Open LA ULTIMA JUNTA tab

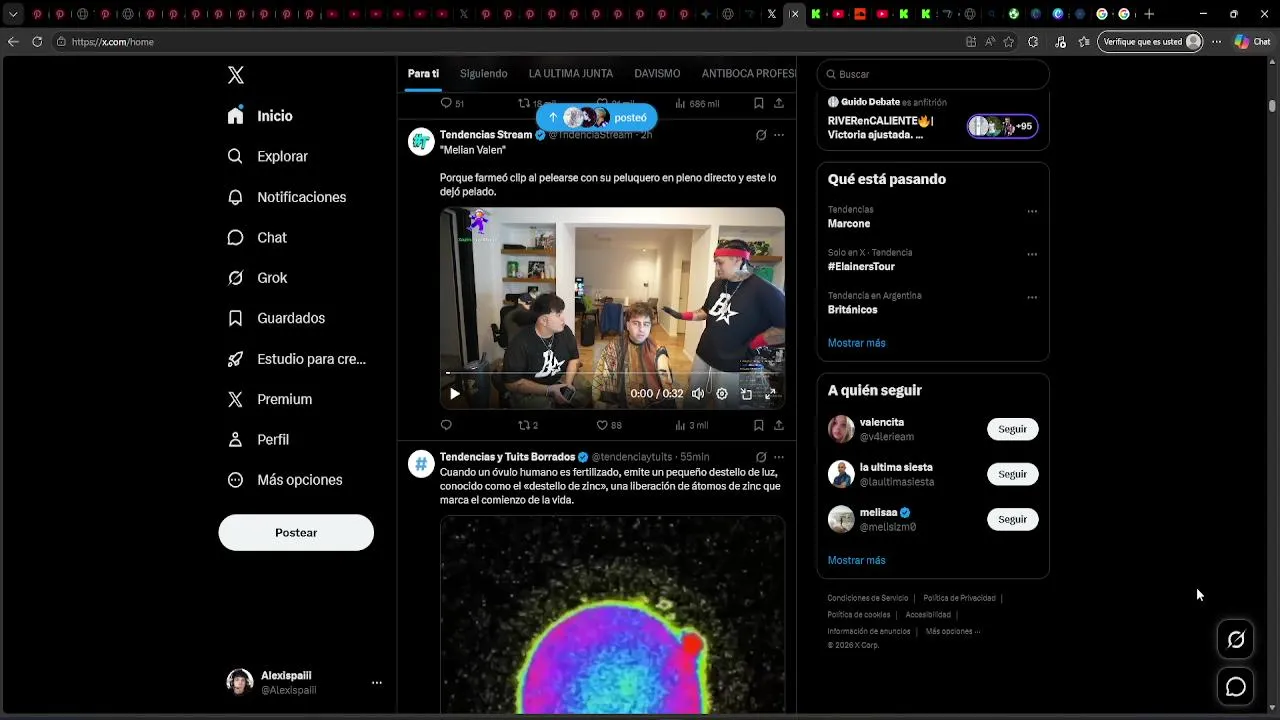[571, 74]
